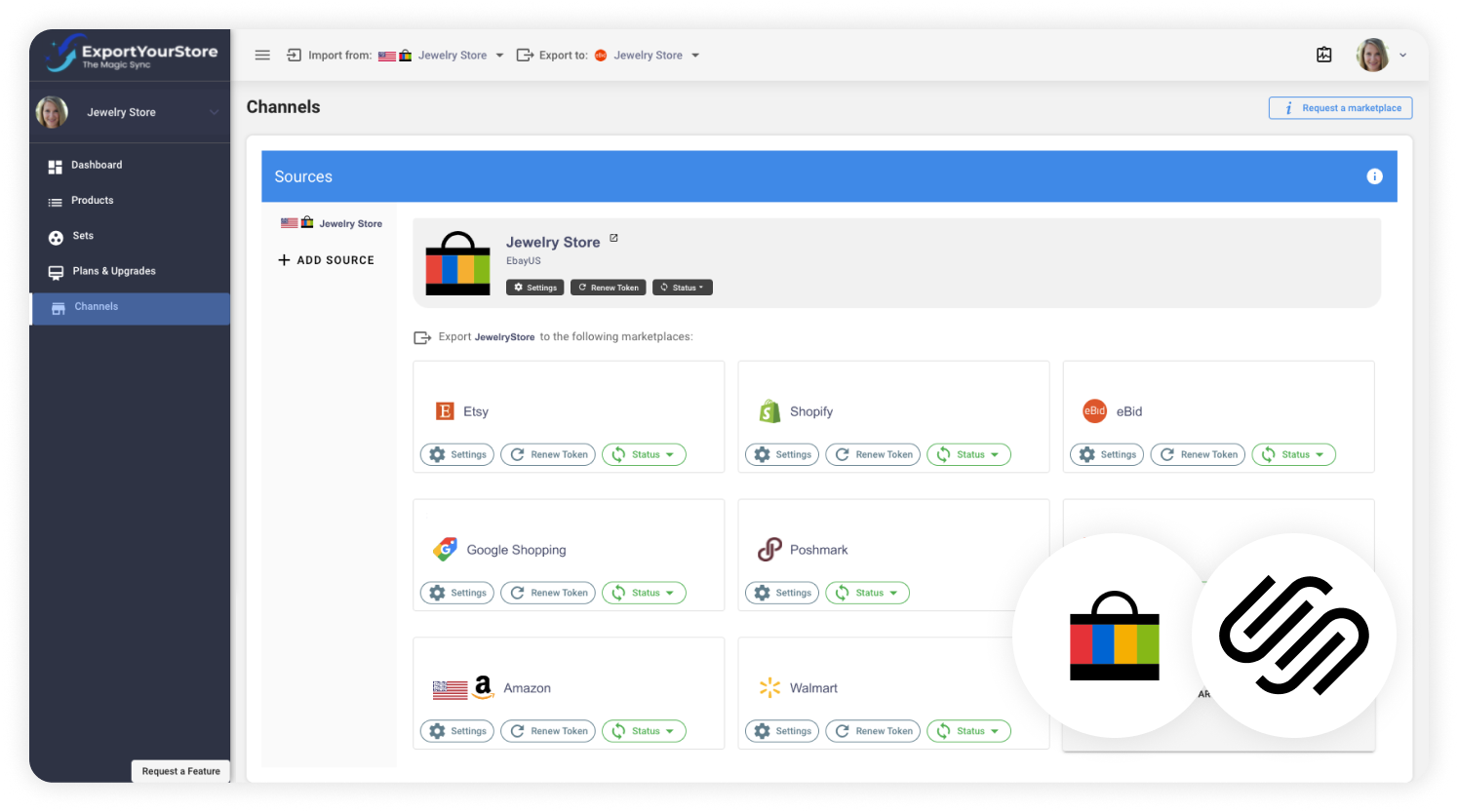The width and height of the screenshot is (1458, 812).
Task: Click the Jewelry Store eBay bag thumbnail
Action: pos(457,263)
